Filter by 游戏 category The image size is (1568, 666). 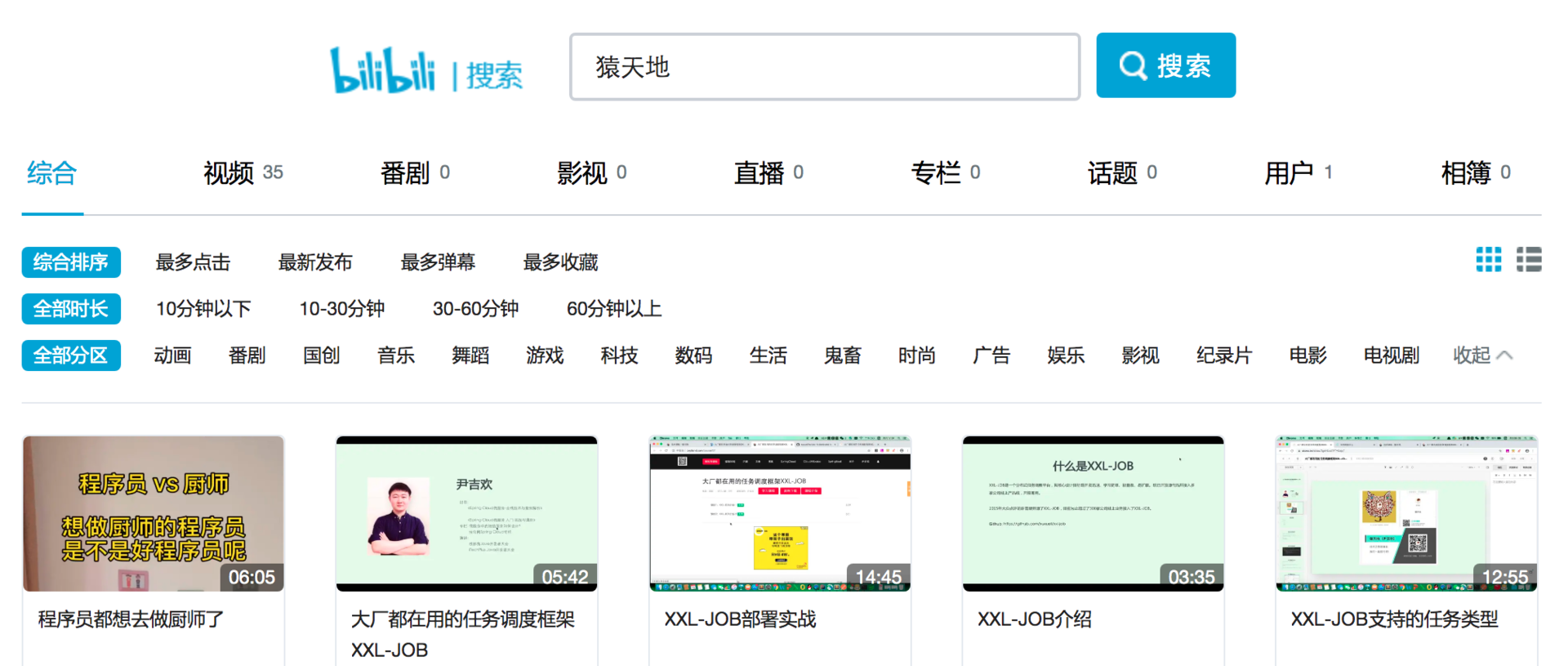545,355
